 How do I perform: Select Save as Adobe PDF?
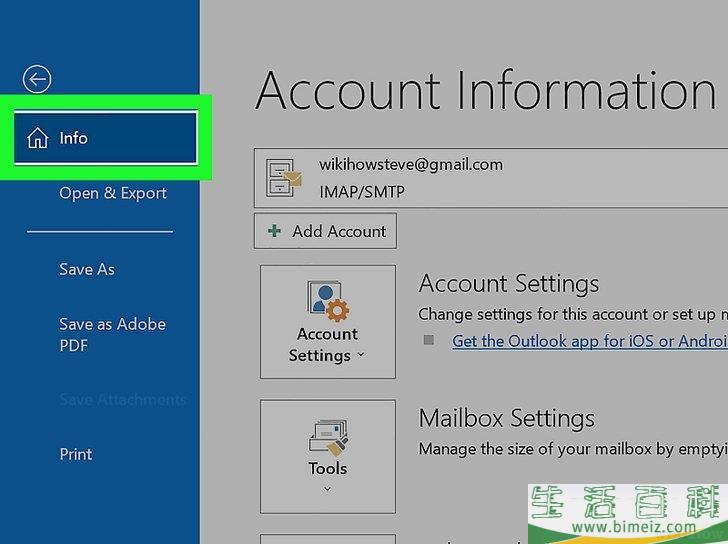[112, 334]
